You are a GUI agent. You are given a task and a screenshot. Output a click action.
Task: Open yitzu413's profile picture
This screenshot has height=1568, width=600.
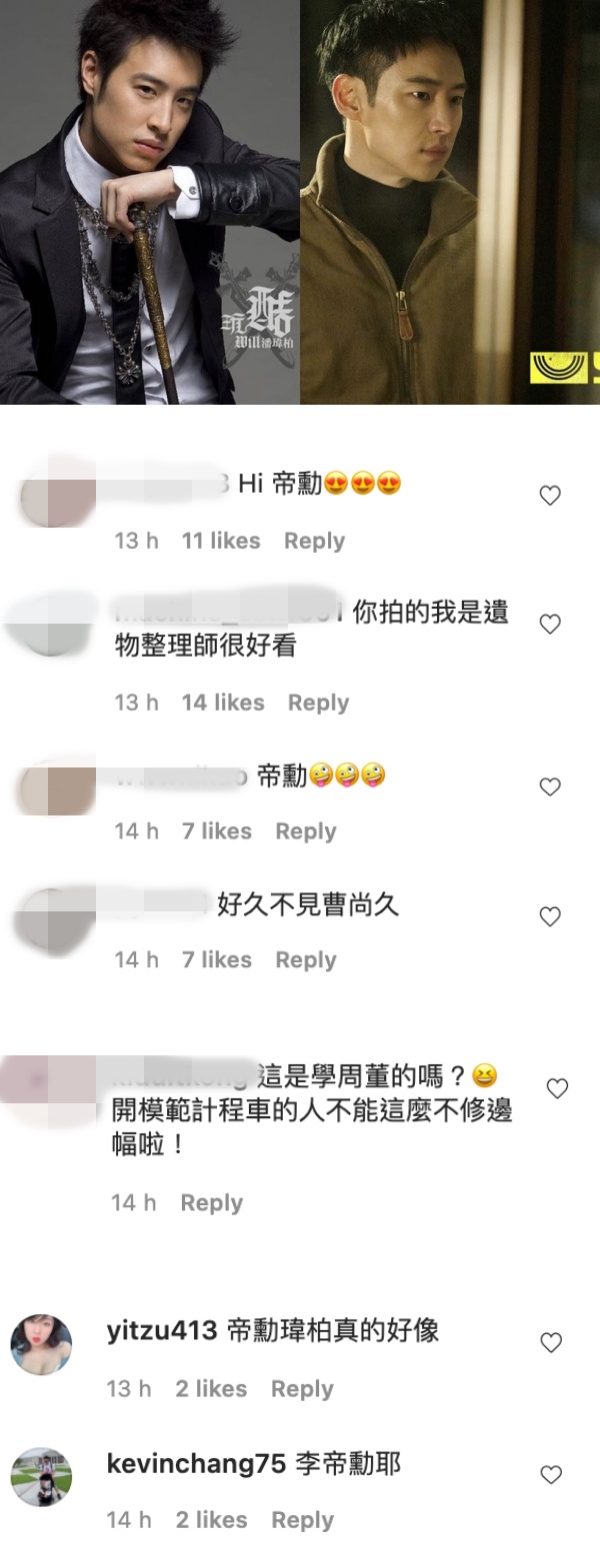[x=42, y=1344]
